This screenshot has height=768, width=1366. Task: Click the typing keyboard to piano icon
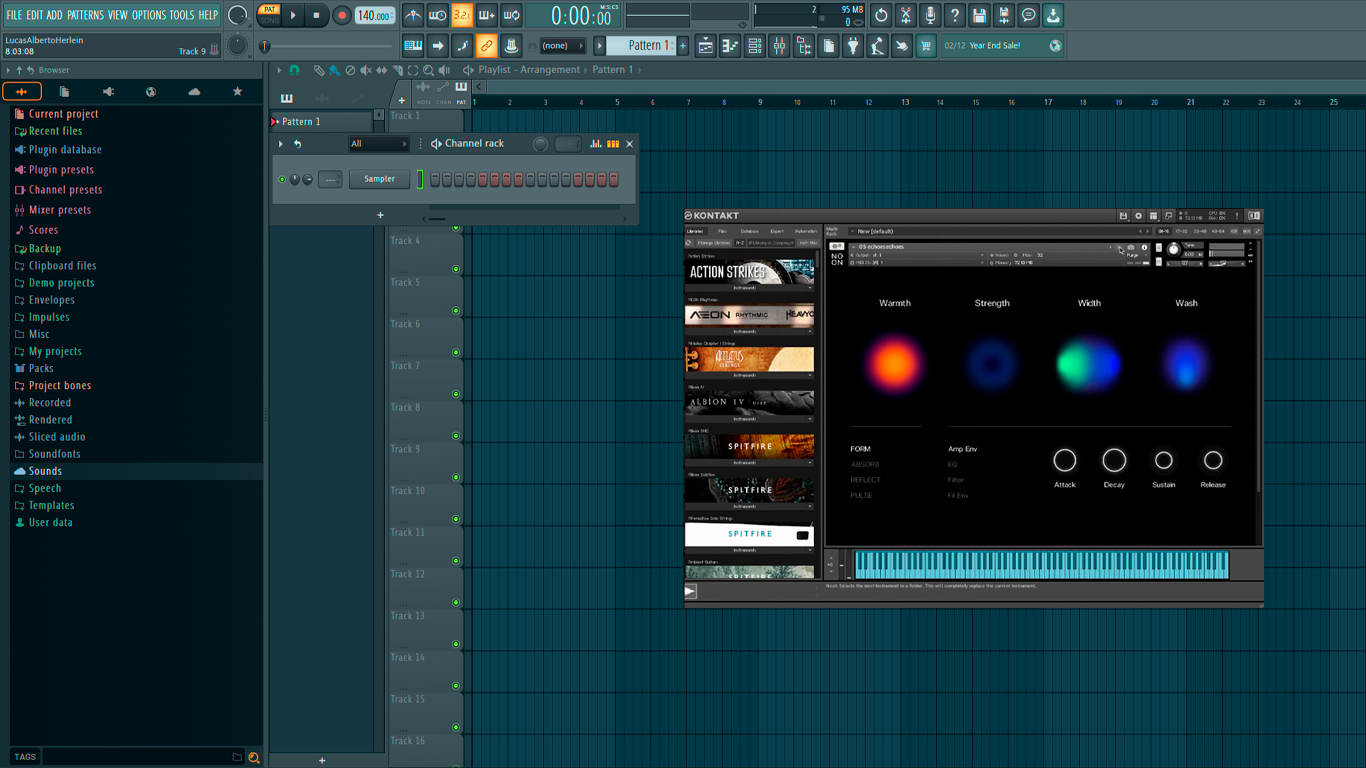[413, 46]
